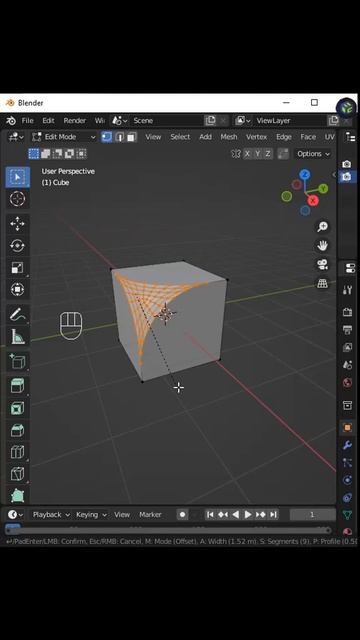Open the top bar Edit menu
This screenshot has width=360, height=640.
coord(48,121)
